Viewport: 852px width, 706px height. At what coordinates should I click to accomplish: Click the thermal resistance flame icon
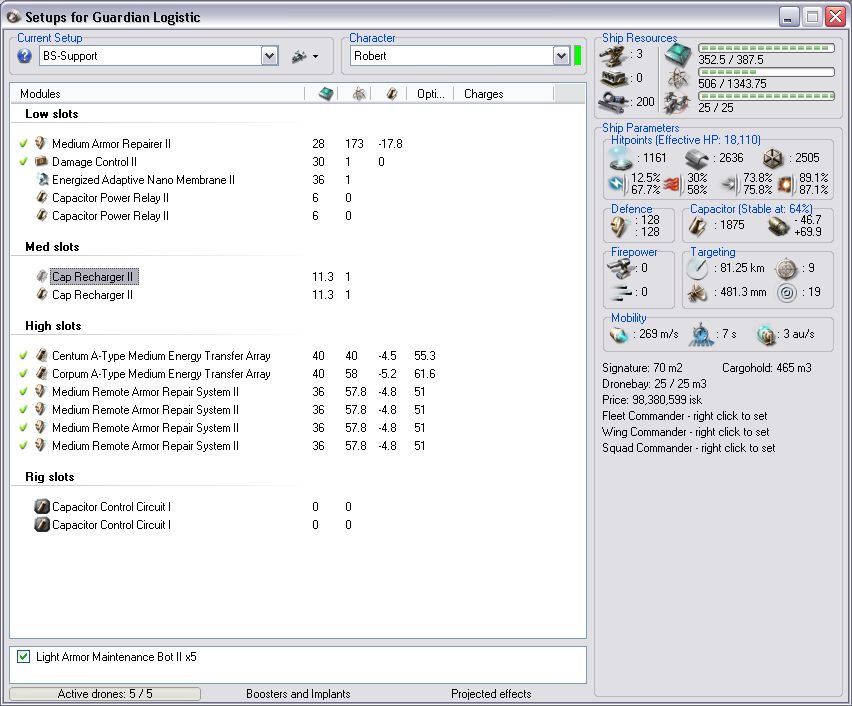pos(672,185)
